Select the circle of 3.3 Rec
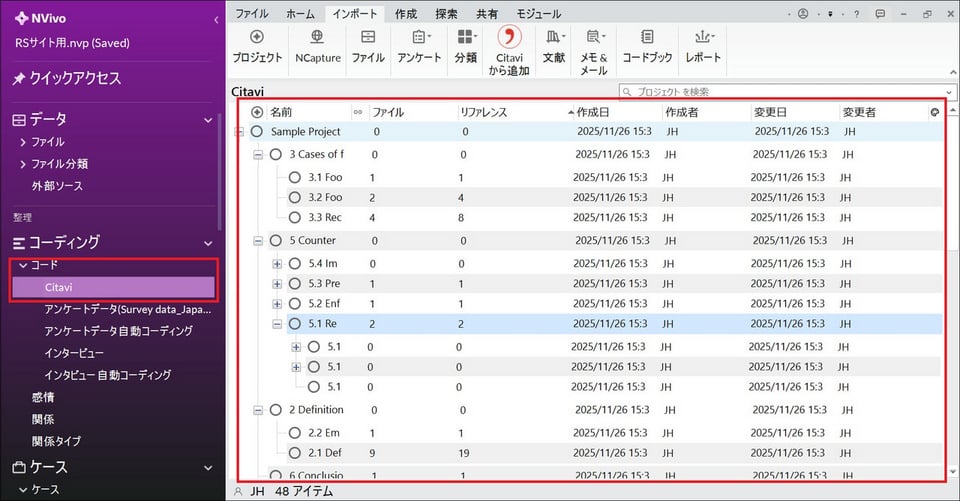 pos(294,217)
